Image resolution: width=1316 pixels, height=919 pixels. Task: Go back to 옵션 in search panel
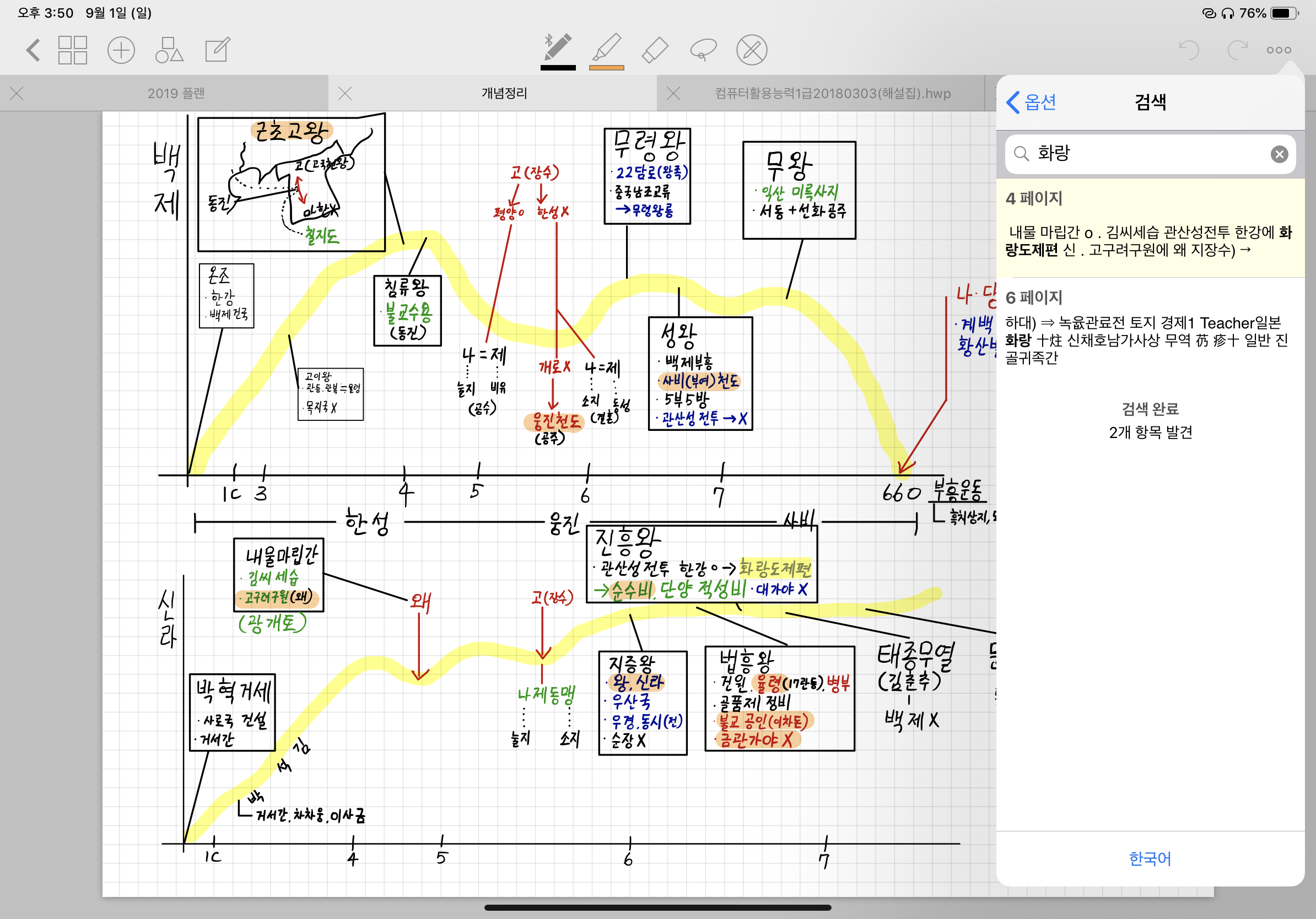pos(1031,102)
